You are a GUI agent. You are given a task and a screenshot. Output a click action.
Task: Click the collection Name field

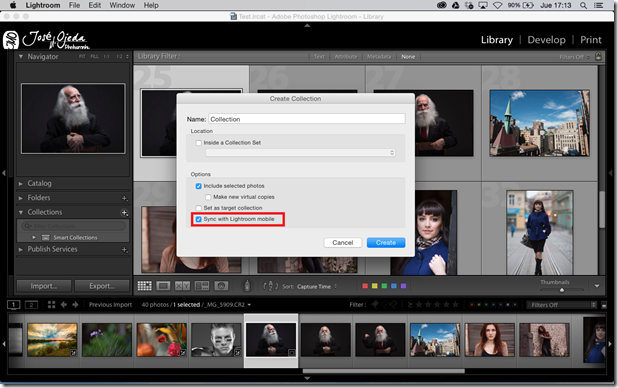[307, 119]
